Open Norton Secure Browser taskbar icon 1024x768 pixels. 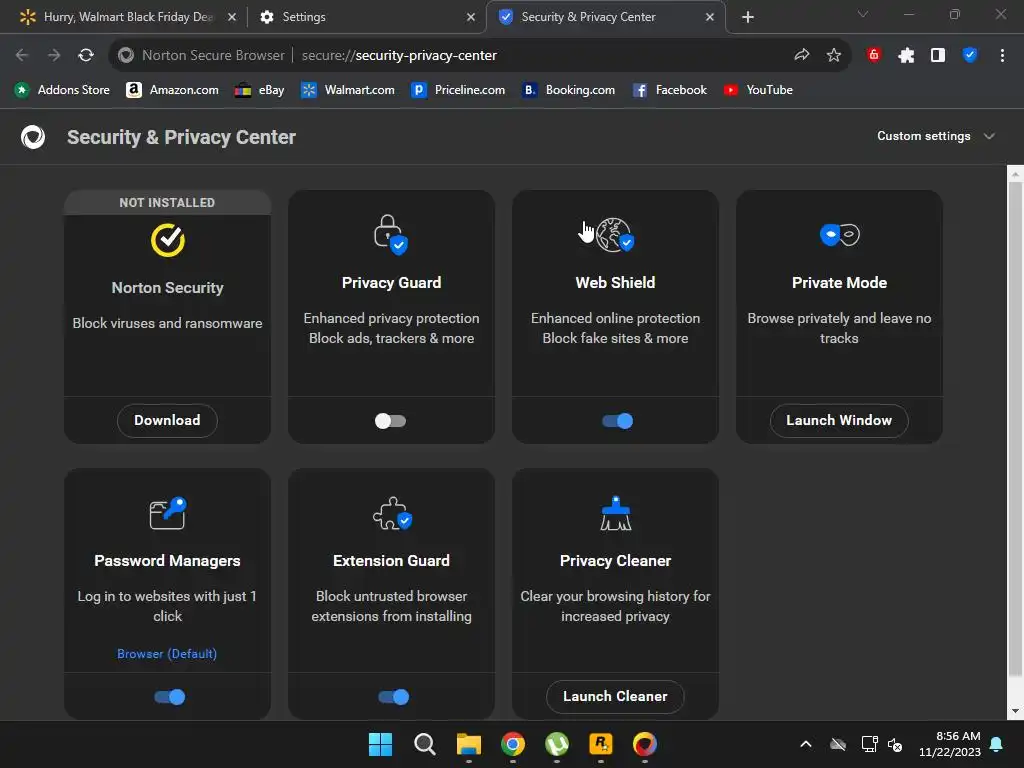tap(645, 744)
